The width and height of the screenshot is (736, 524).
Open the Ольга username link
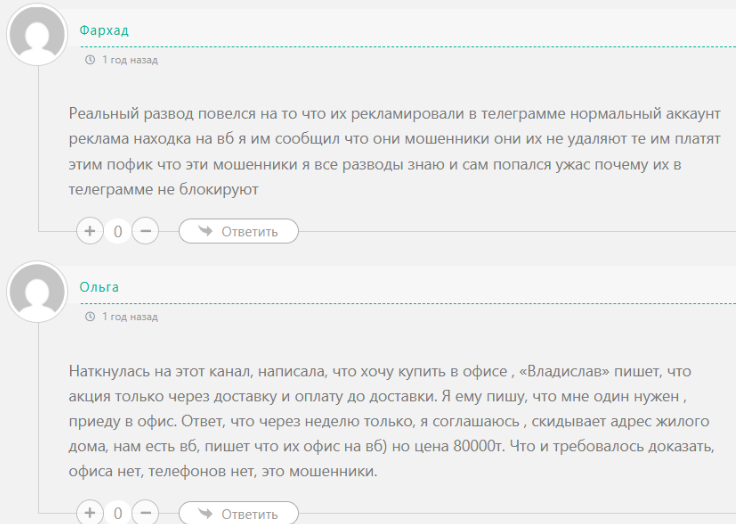[x=99, y=287]
